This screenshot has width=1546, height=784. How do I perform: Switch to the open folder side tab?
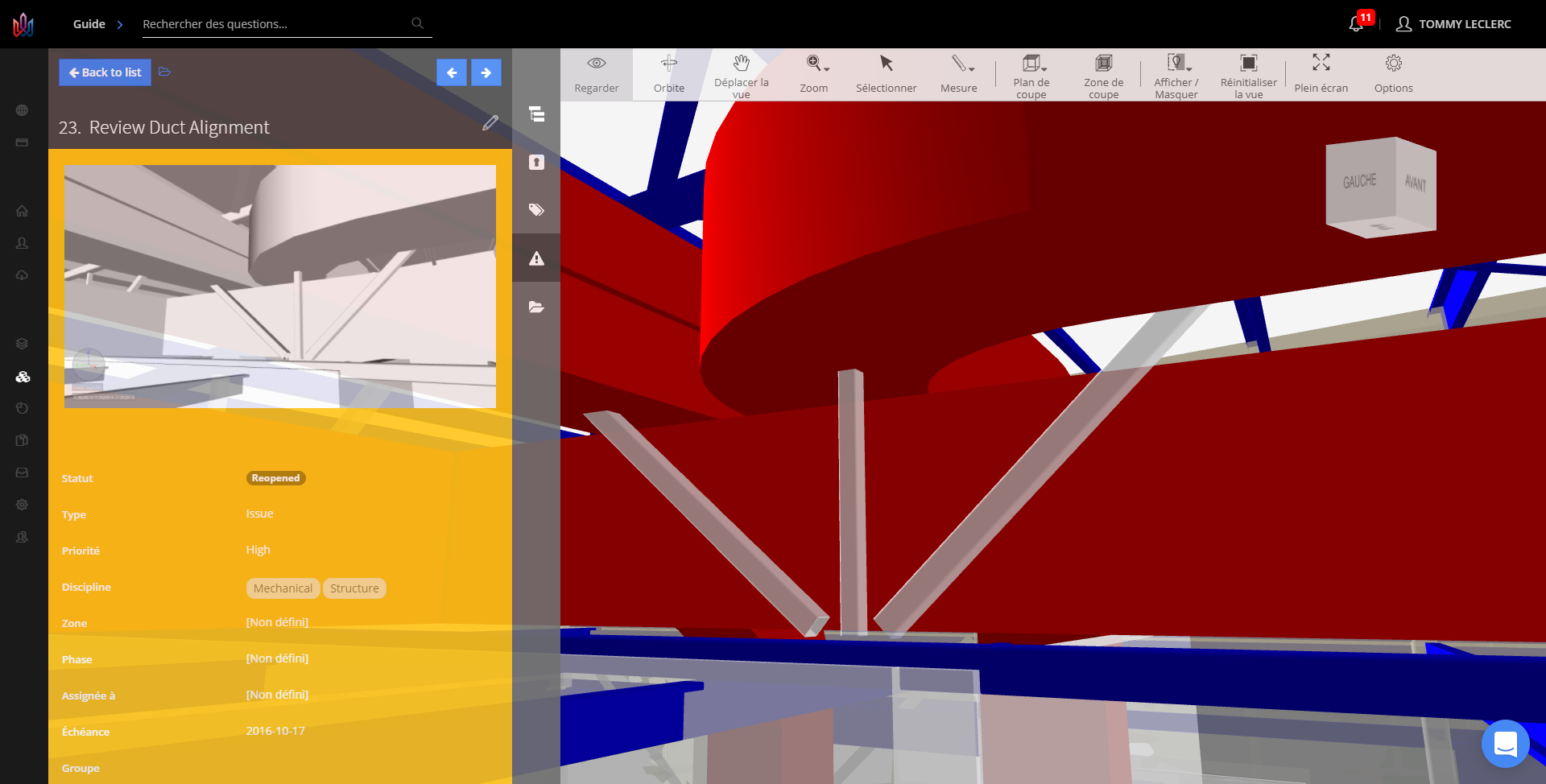tap(536, 307)
